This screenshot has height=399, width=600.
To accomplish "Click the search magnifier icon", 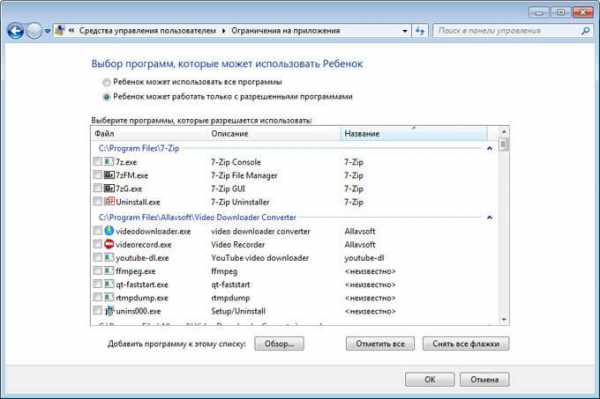I will pos(585,31).
